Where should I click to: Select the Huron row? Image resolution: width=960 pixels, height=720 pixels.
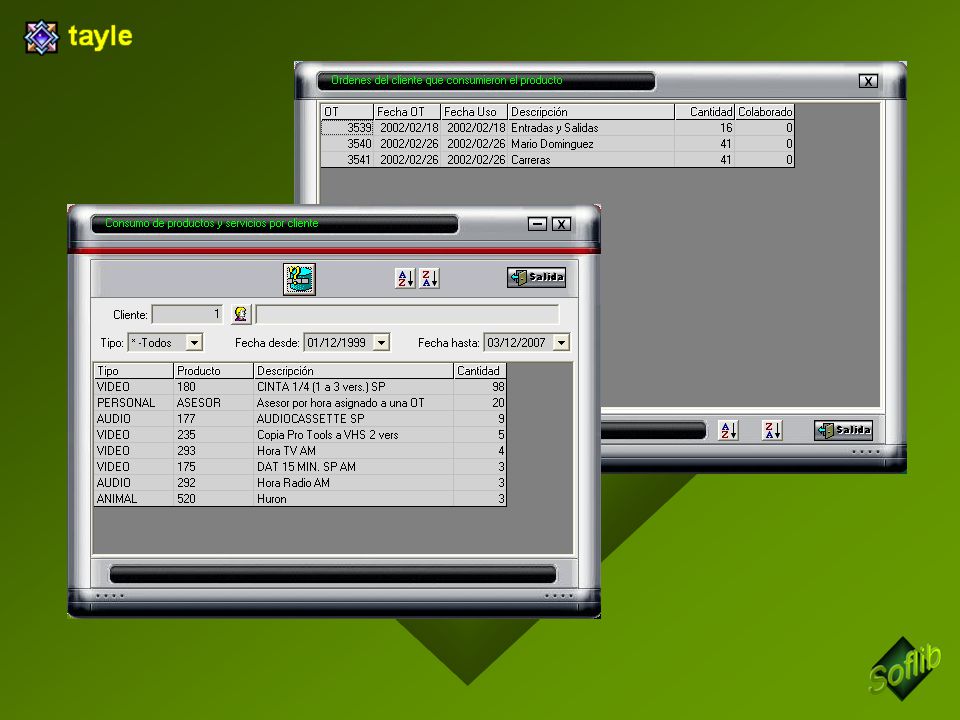click(x=300, y=498)
